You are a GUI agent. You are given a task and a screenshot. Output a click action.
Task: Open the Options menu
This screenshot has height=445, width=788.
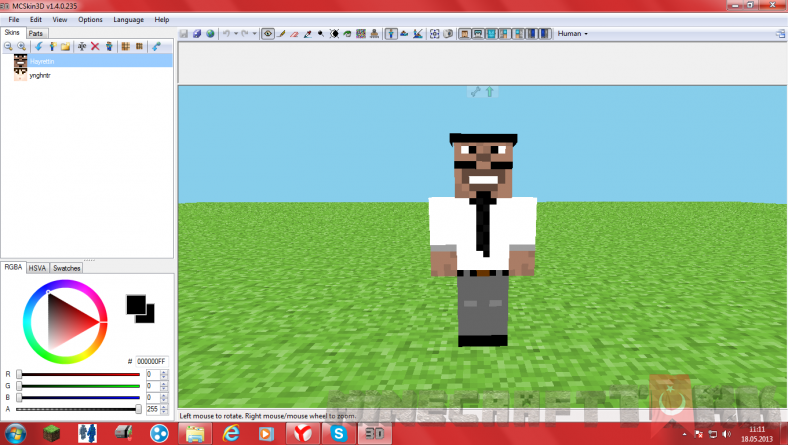pyautogui.click(x=90, y=20)
